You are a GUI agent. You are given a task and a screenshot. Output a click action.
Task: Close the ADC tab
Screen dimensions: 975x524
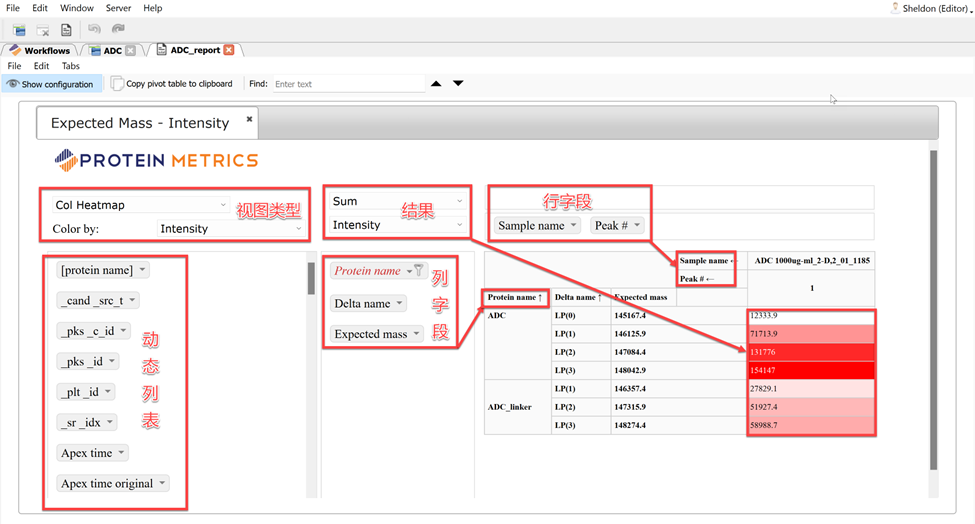(x=130, y=50)
